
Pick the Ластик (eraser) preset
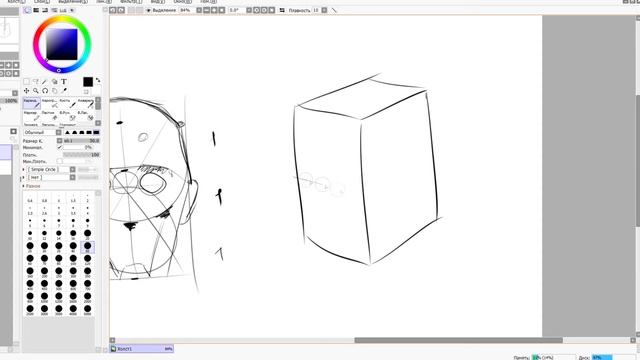tap(49, 116)
